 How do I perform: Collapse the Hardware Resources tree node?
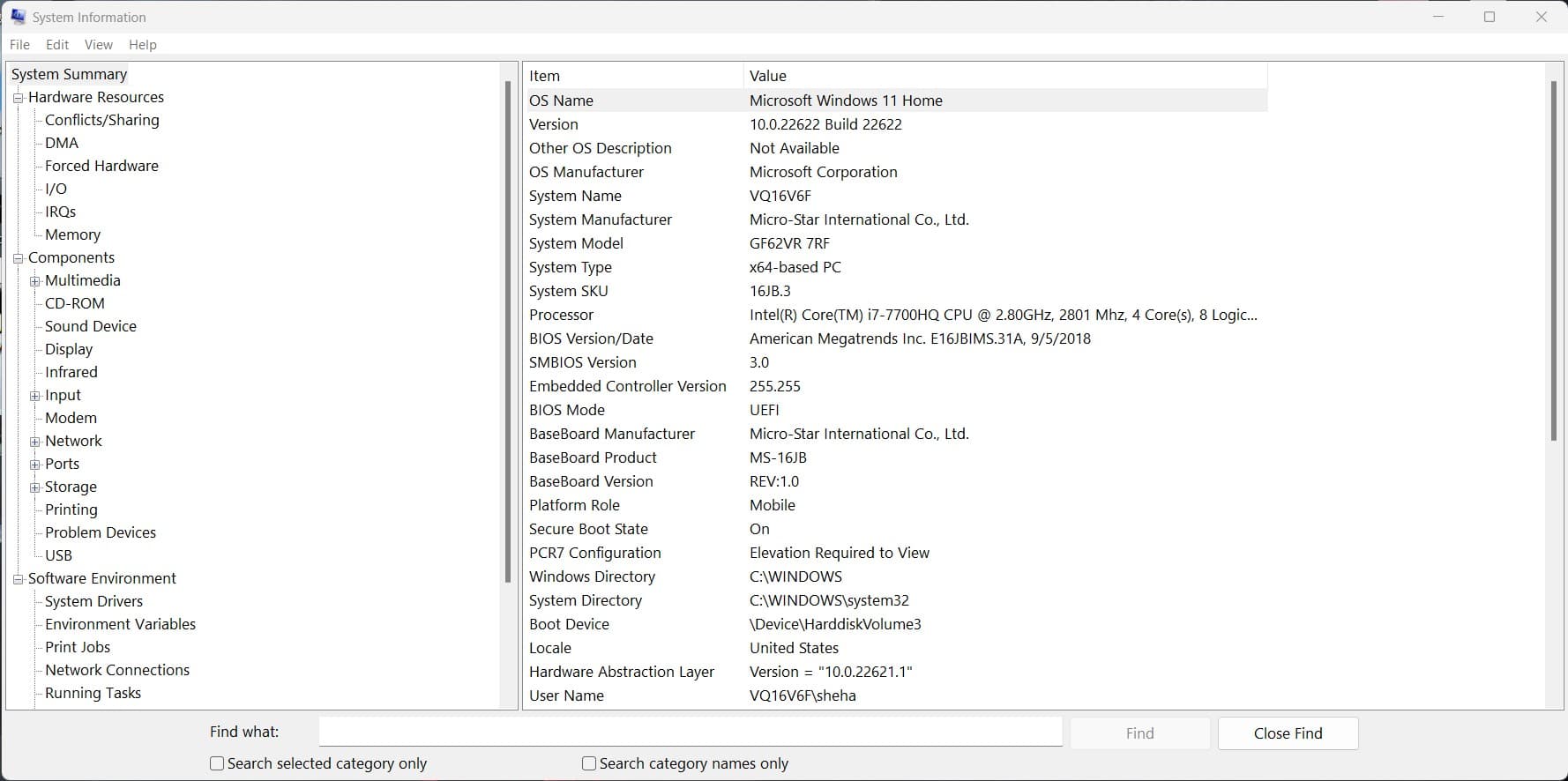click(x=18, y=98)
